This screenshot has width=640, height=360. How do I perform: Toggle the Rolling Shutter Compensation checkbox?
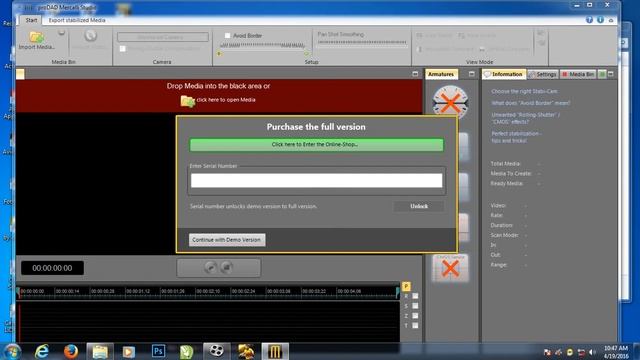point(122,49)
